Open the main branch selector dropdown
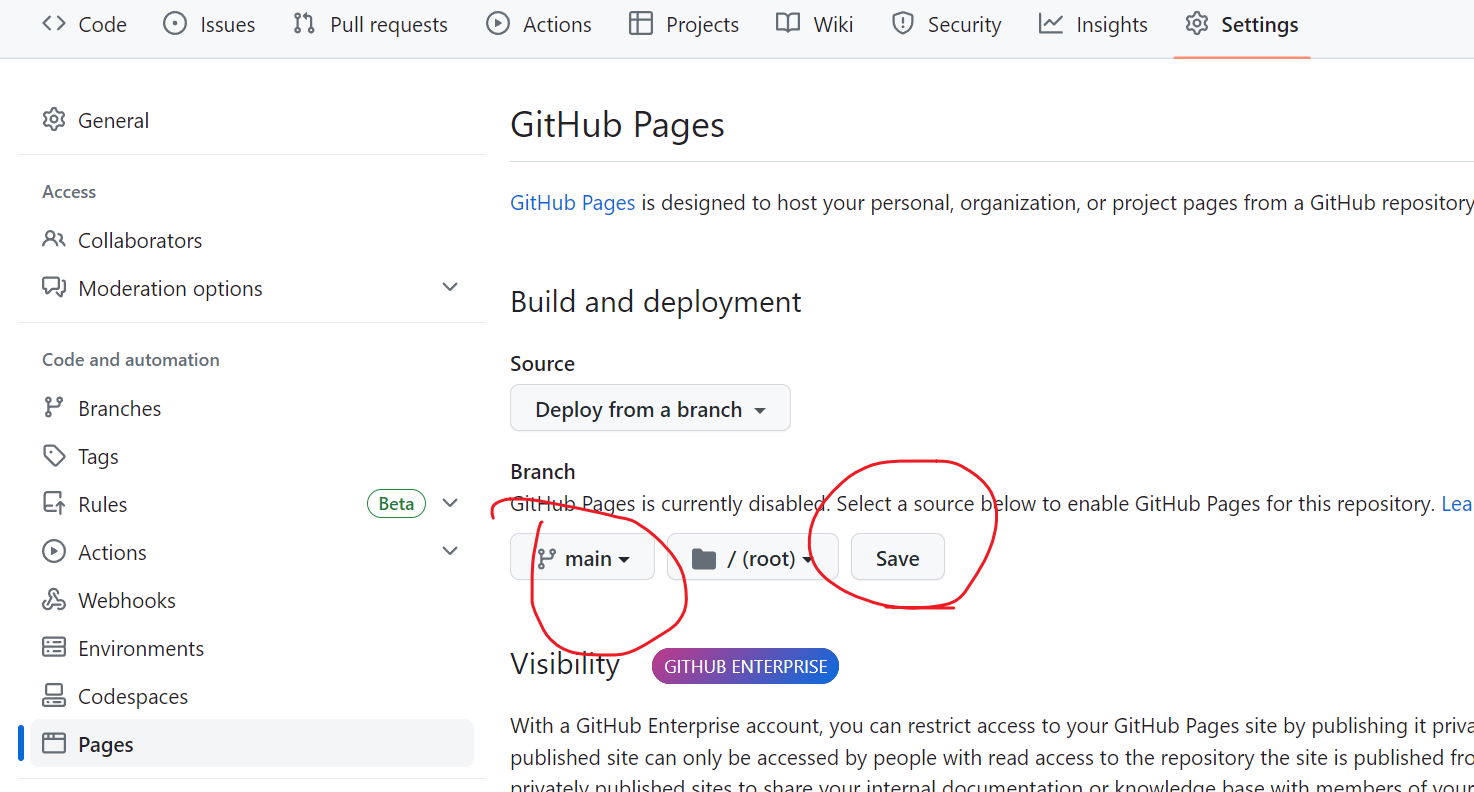The height and width of the screenshot is (792, 1474). (x=583, y=558)
